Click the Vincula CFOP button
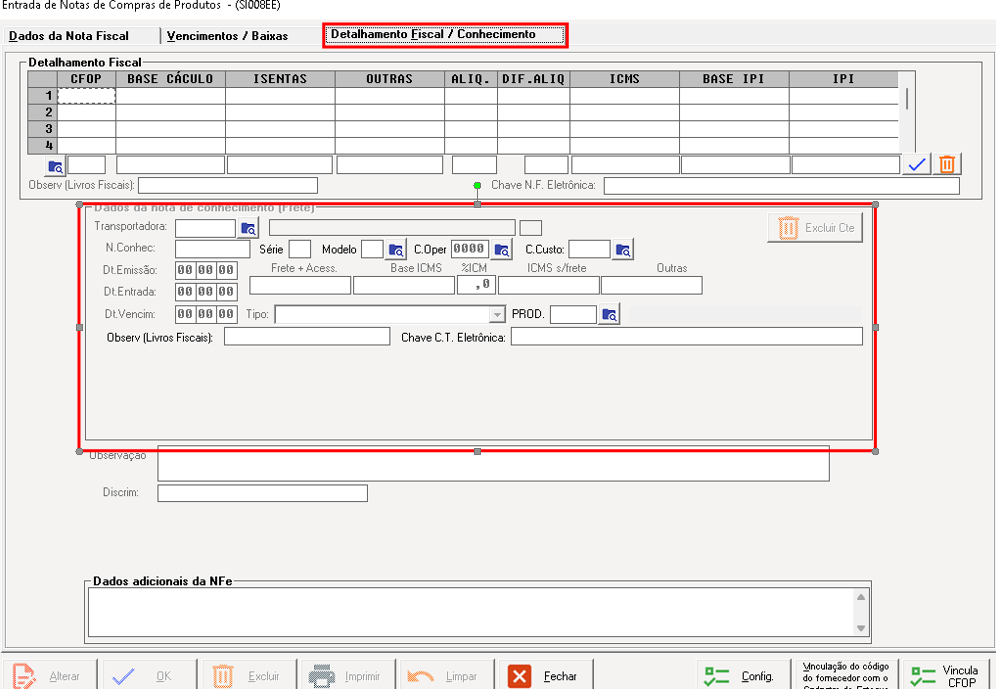Viewport: 996px width, 689px height. [x=943, y=676]
